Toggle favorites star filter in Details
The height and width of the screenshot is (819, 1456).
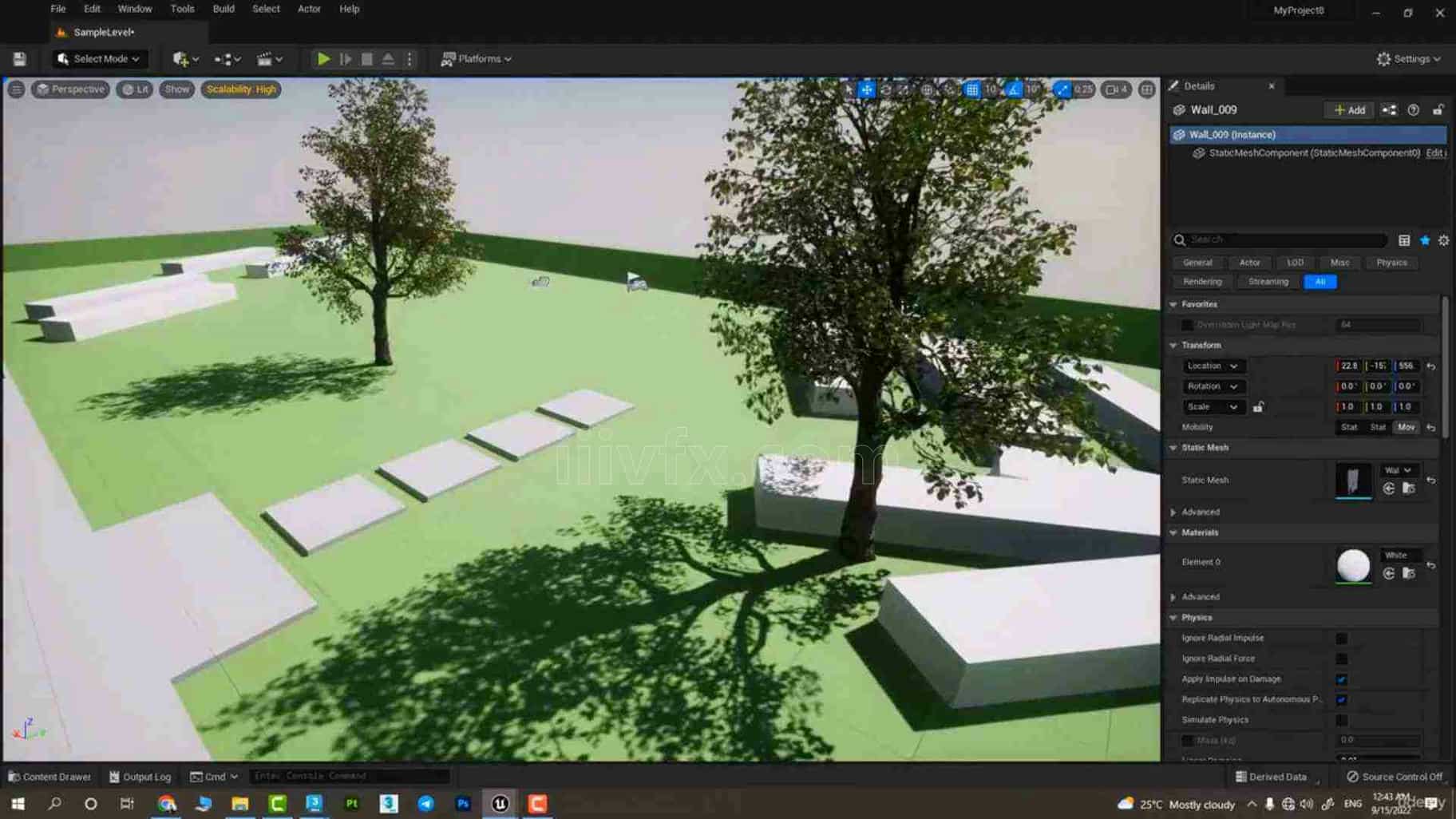(x=1425, y=240)
